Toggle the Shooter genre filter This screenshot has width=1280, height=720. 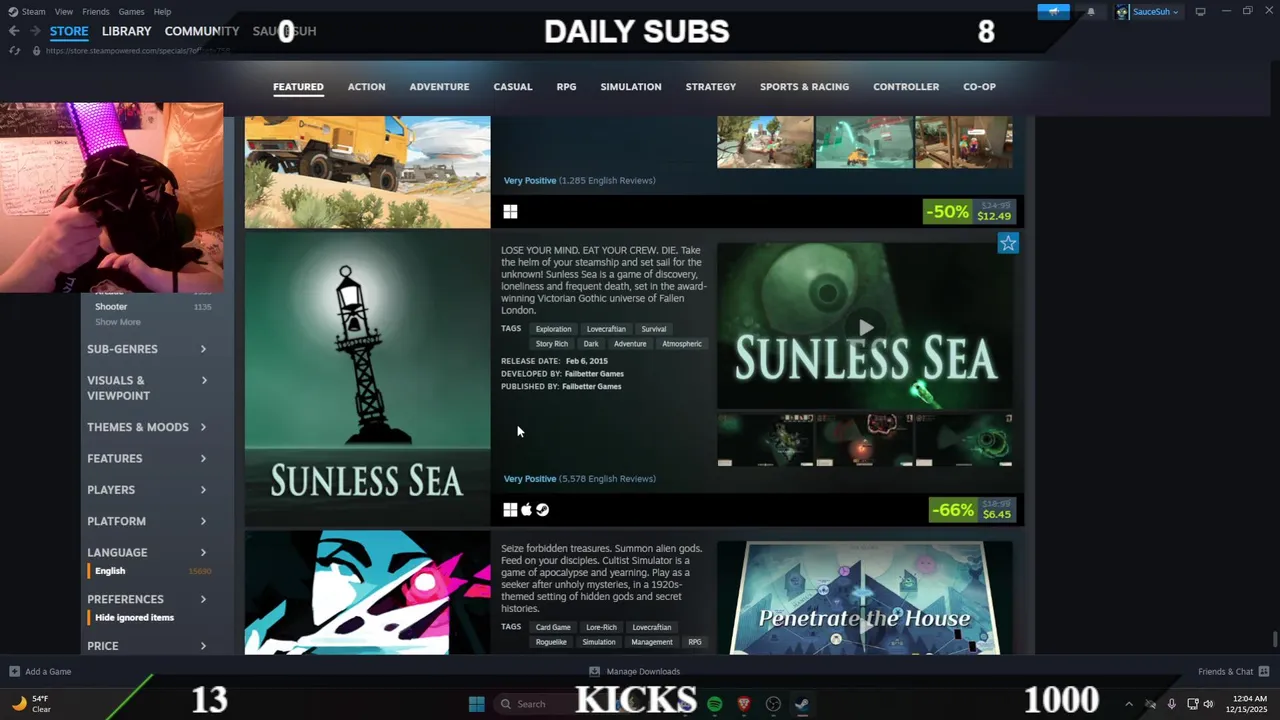tap(111, 307)
